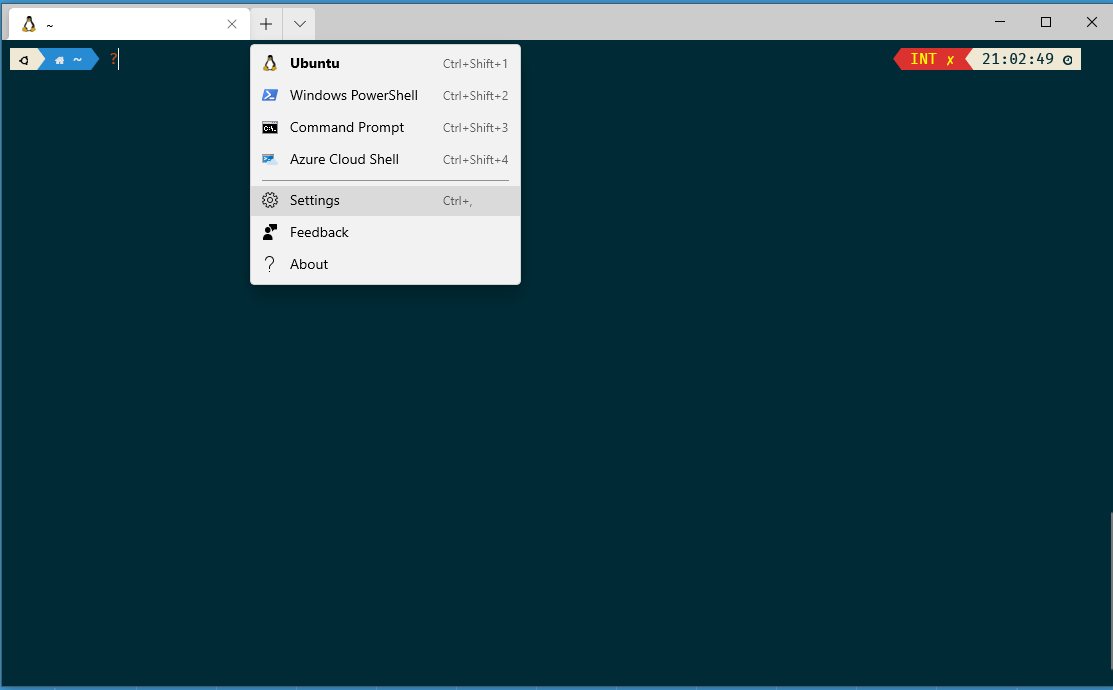1113x690 pixels.
Task: Open Azure Cloud Shell profile
Action: [x=385, y=160]
